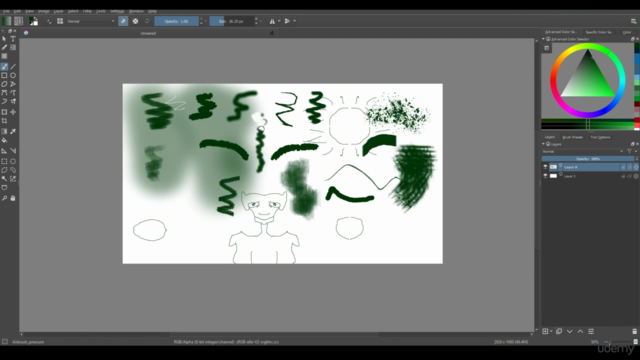
Task: Select the Measure tool
Action: pyautogui.click(x=13, y=151)
